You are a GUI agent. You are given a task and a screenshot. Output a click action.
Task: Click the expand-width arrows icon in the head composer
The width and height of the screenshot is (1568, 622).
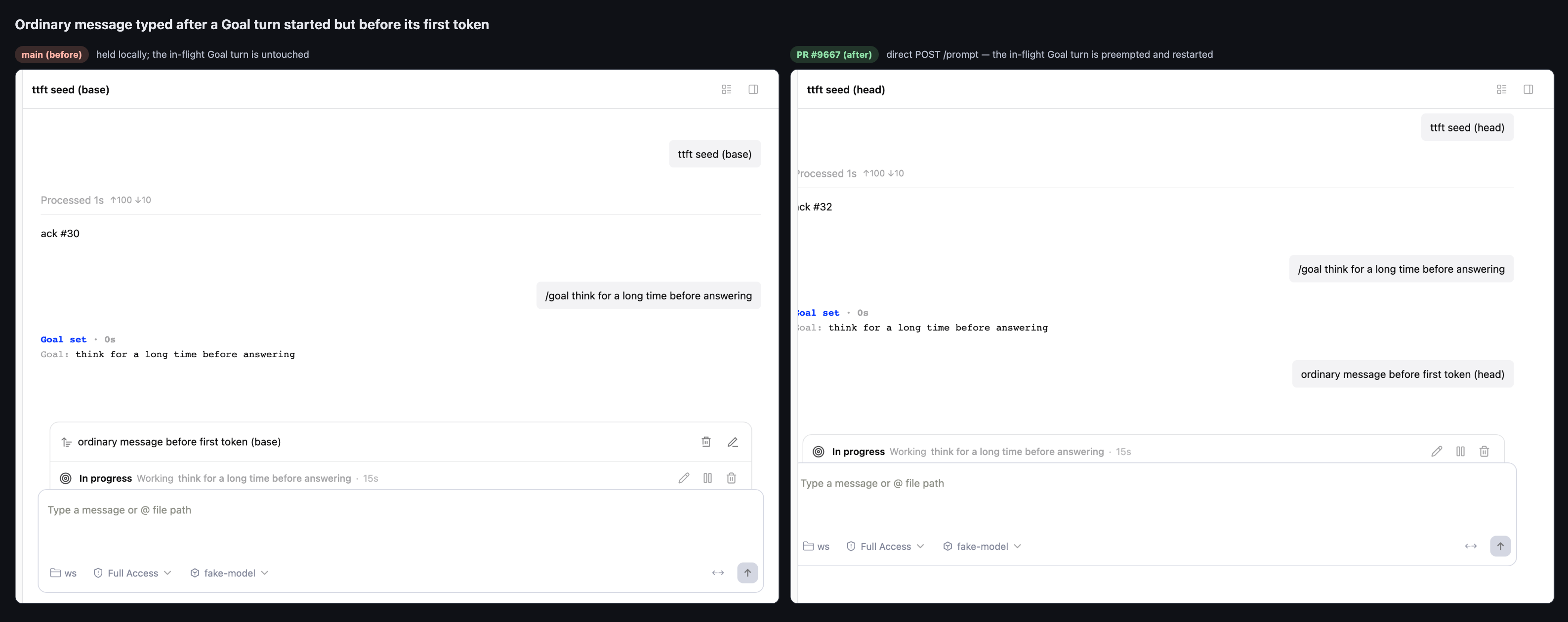[1471, 546]
